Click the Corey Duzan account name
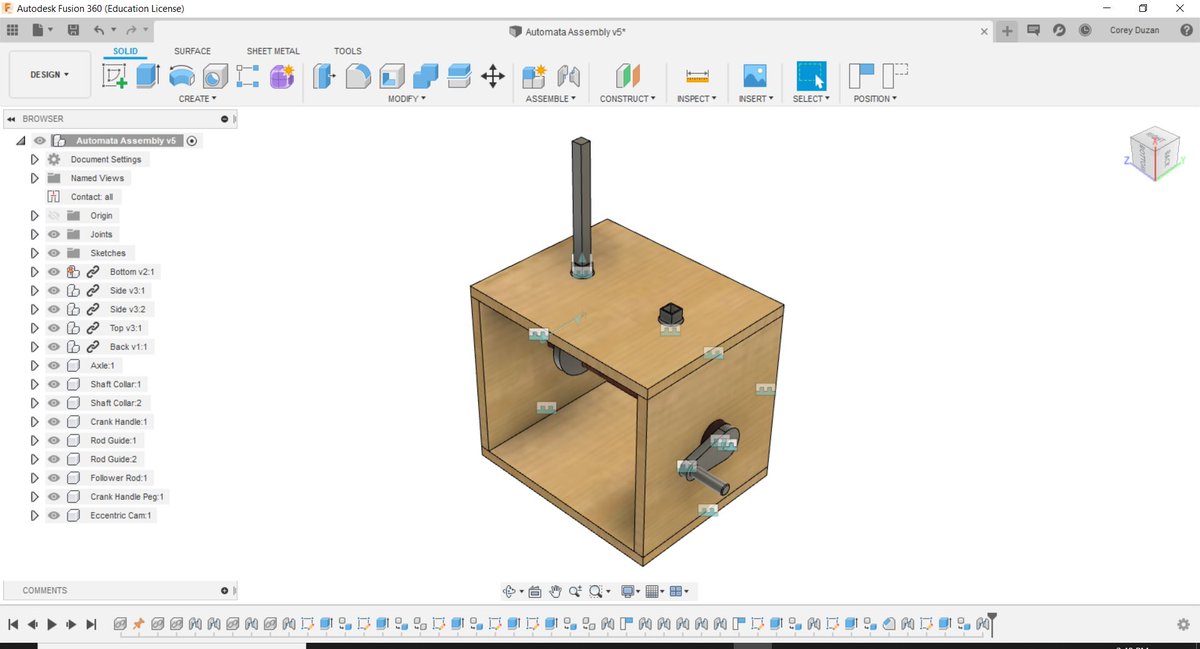Screen dimensions: 1200x649 coord(1133,30)
